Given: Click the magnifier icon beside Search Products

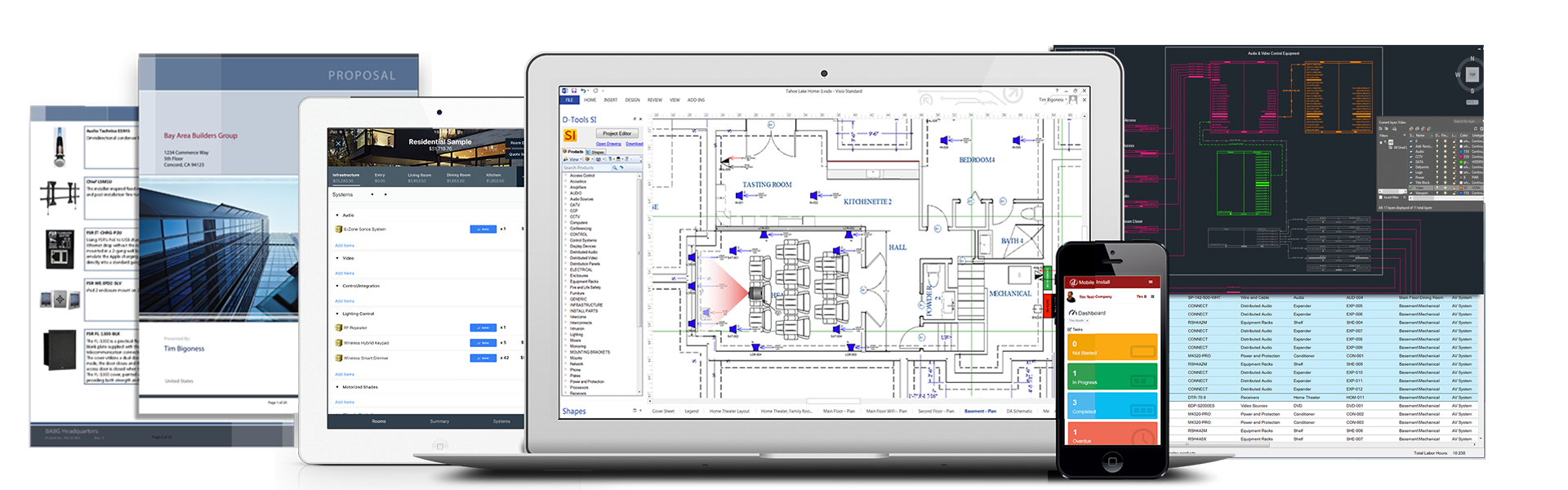Looking at the screenshot, I should point(615,167).
